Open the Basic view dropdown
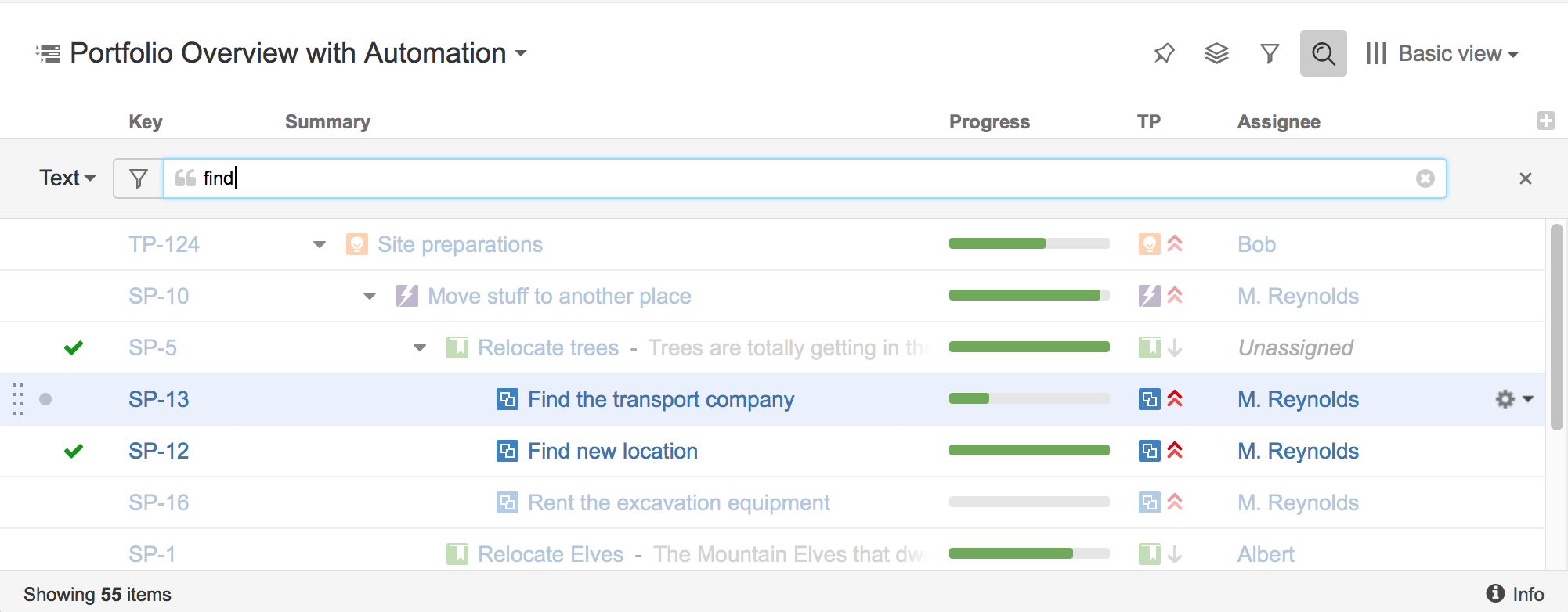Viewport: 1568px width, 612px height. coord(1443,53)
